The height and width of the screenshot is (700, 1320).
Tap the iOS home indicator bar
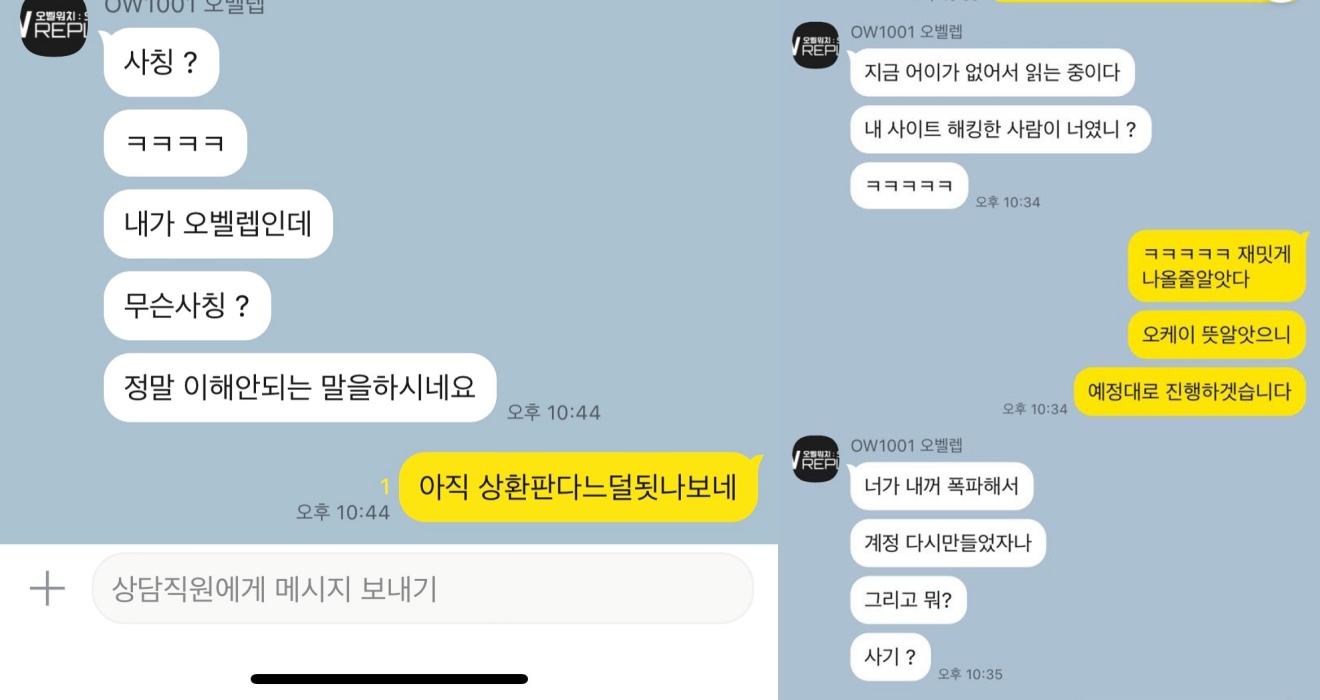point(389,679)
